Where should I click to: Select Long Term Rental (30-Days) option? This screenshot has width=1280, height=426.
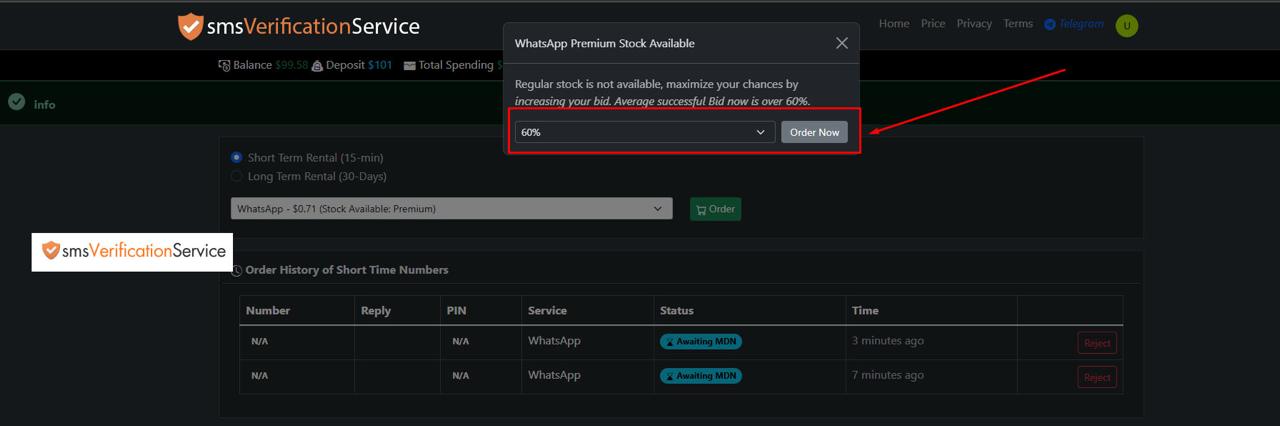[237, 176]
